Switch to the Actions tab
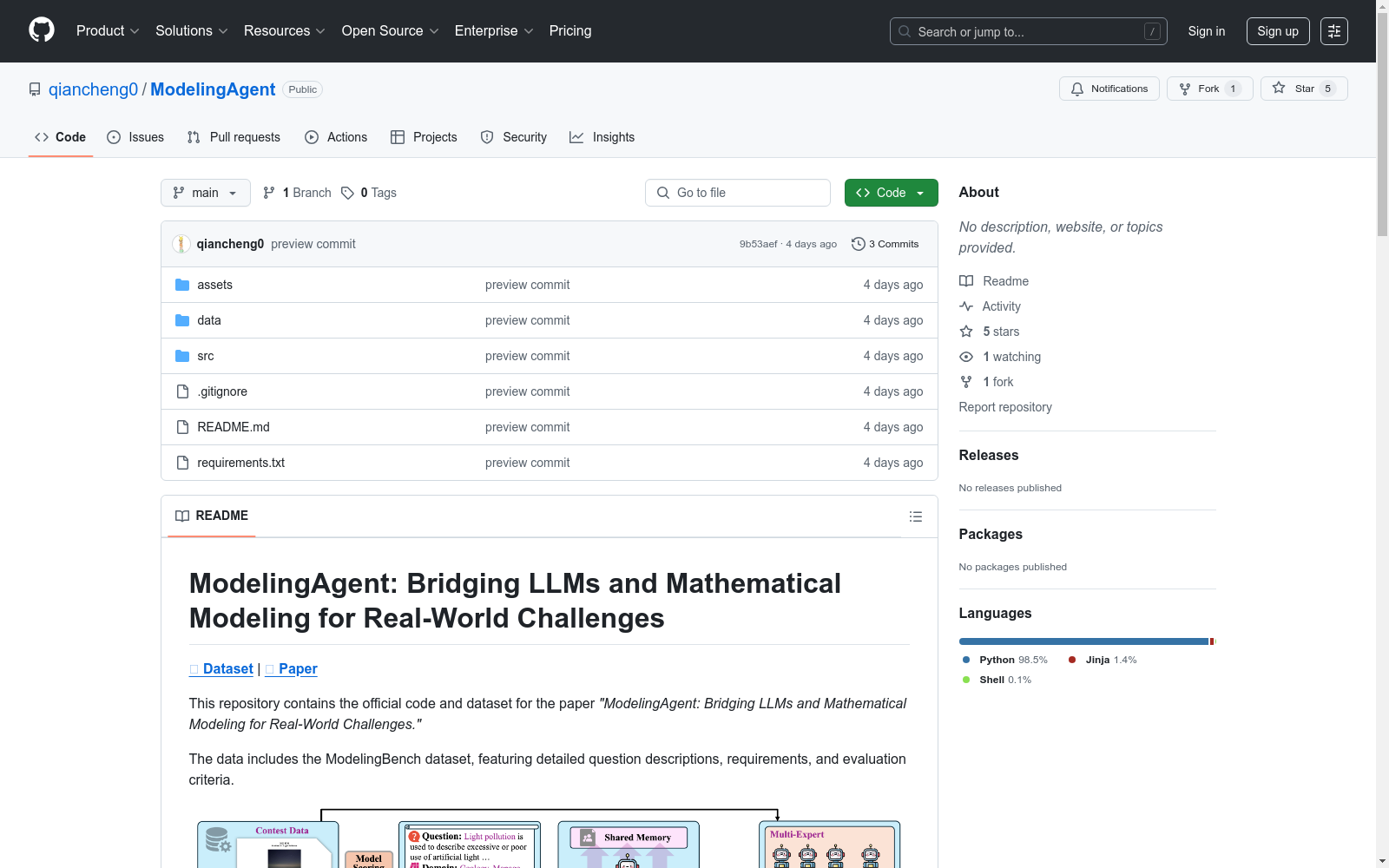 click(336, 137)
